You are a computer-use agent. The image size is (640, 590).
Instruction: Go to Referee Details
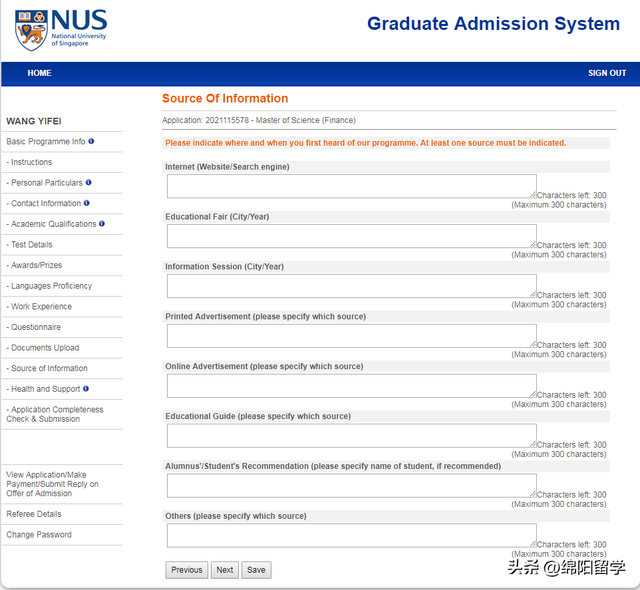(34, 514)
